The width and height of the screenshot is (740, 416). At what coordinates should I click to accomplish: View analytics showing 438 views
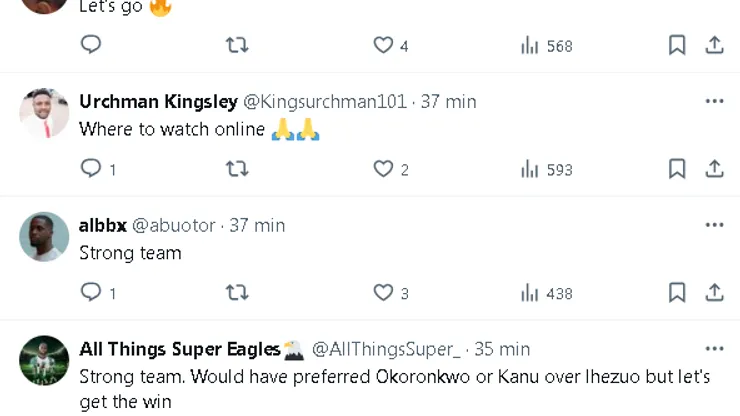pyautogui.click(x=546, y=293)
